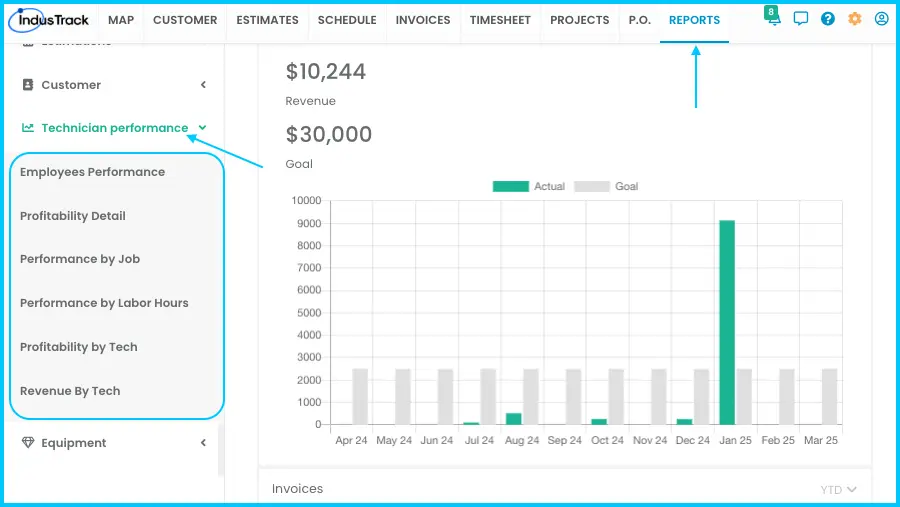900x507 pixels.
Task: Open the chat messages icon
Action: click(x=800, y=19)
